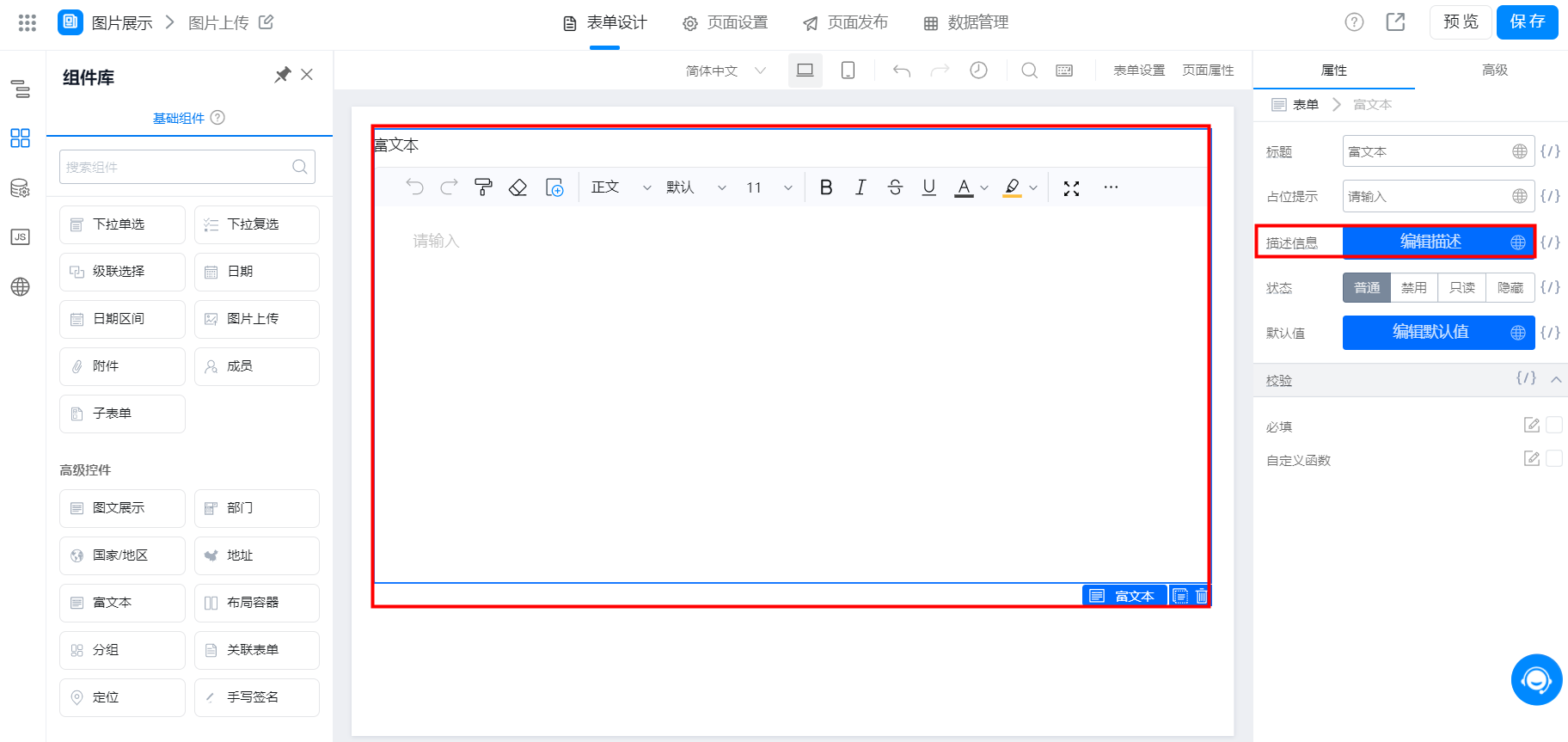Open the outline tree sidebar icon

pyautogui.click(x=20, y=89)
